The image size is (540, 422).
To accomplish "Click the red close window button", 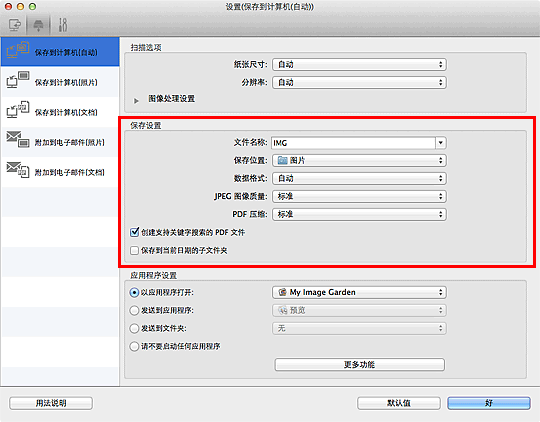I will 9,6.
